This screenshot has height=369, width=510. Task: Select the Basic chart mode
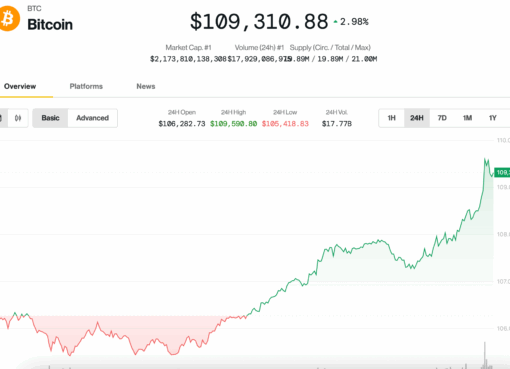(50, 118)
